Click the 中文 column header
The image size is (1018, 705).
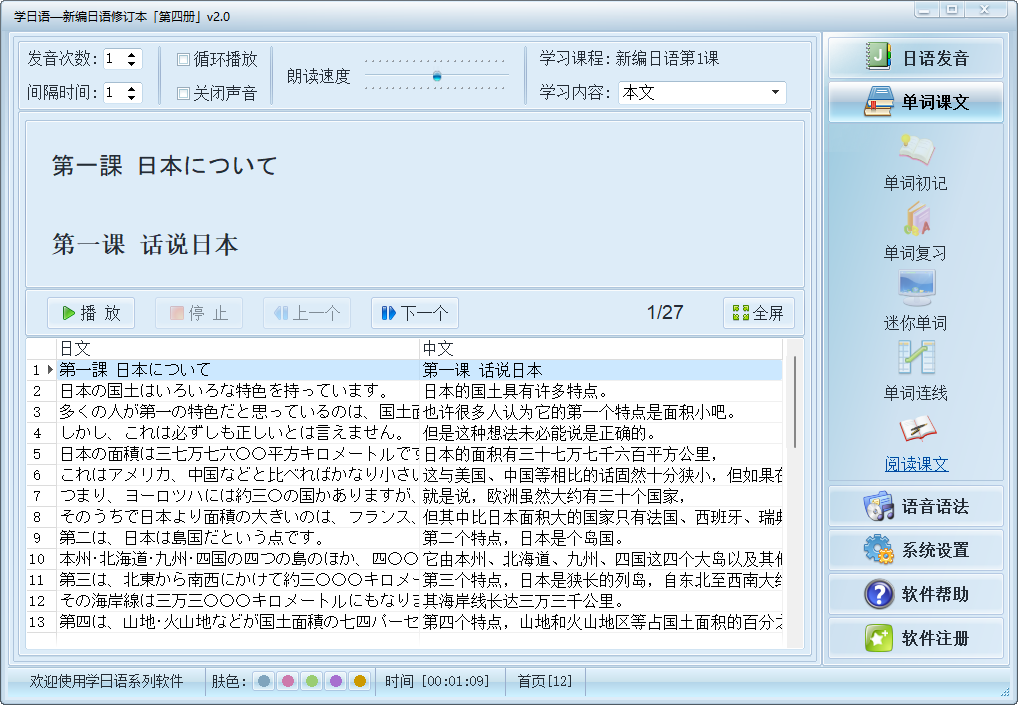point(601,349)
